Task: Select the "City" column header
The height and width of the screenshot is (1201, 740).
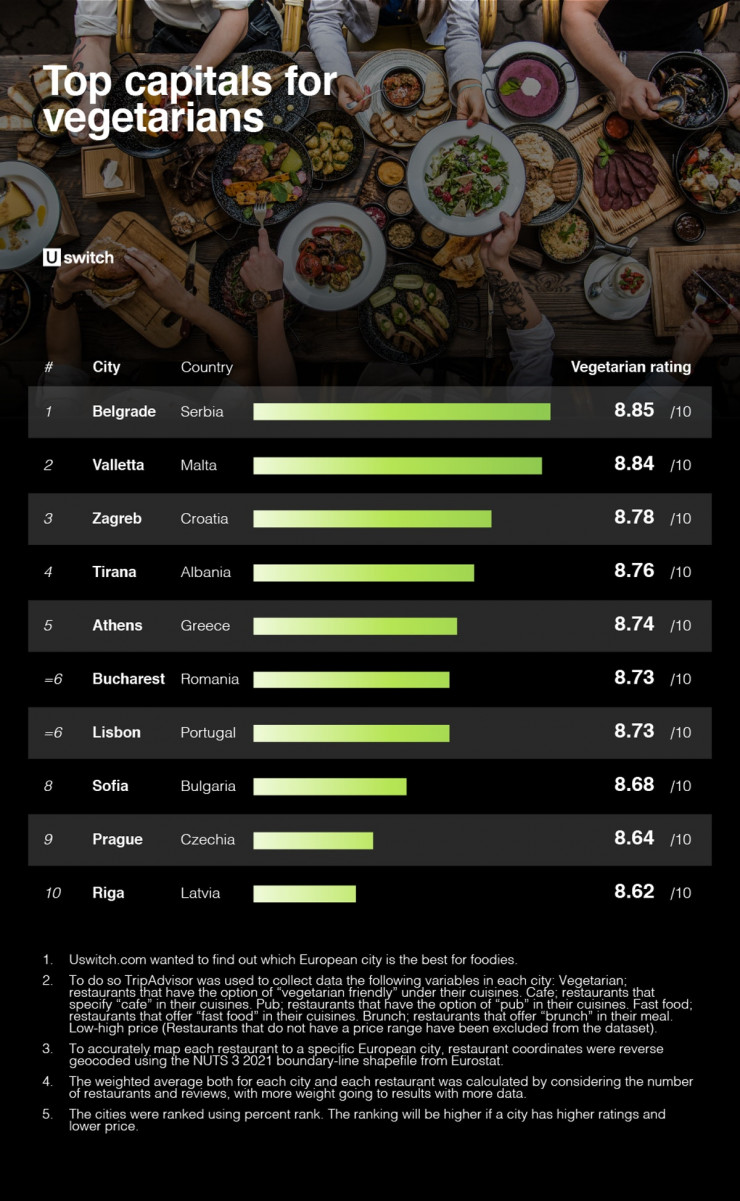Action: click(x=106, y=367)
